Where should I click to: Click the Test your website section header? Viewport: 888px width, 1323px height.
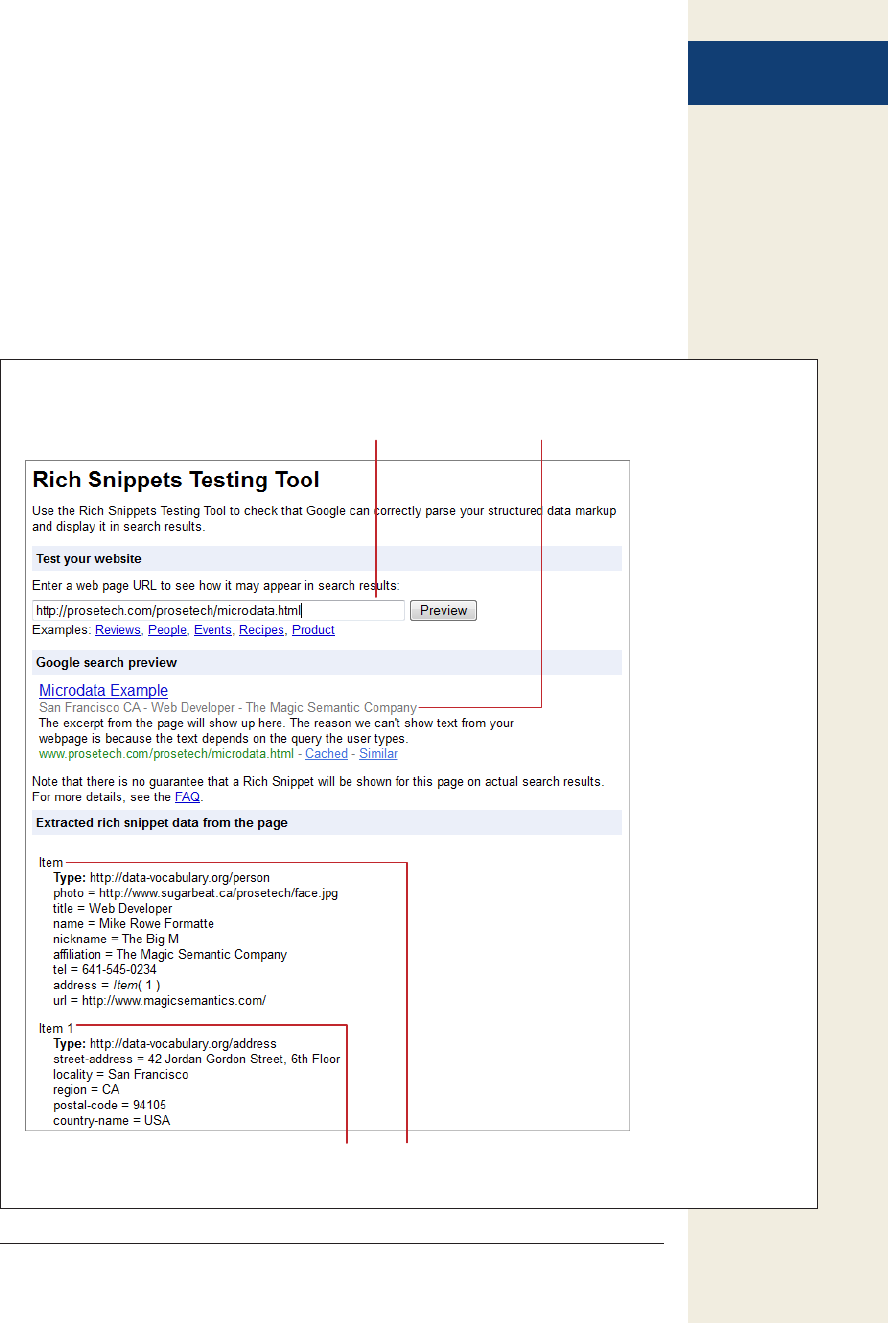tap(327, 558)
